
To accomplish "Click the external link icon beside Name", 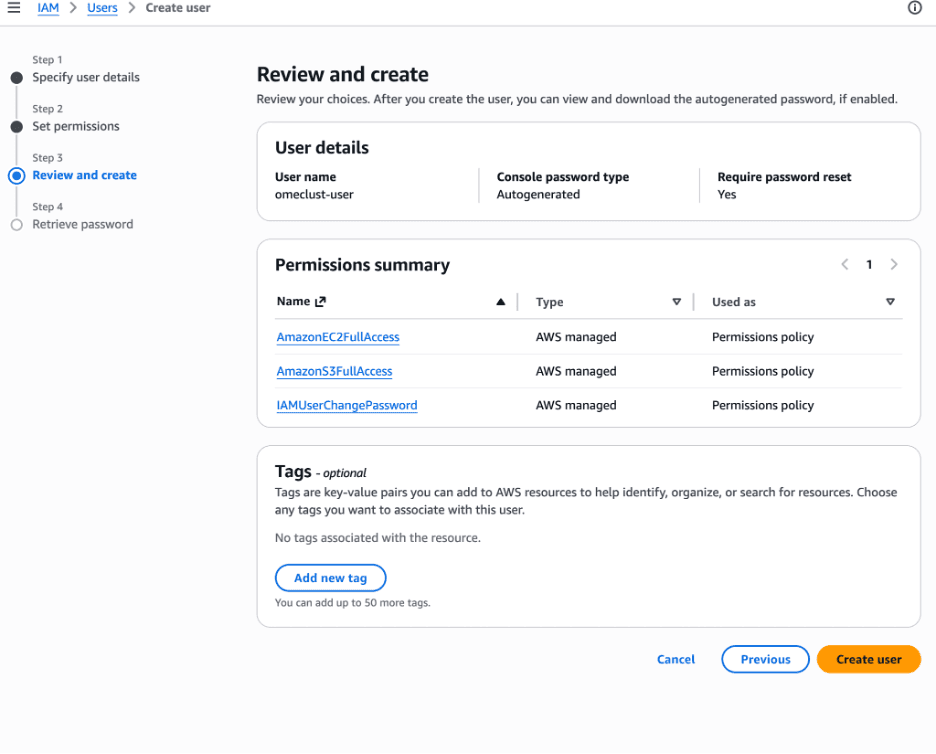I will point(321,302).
